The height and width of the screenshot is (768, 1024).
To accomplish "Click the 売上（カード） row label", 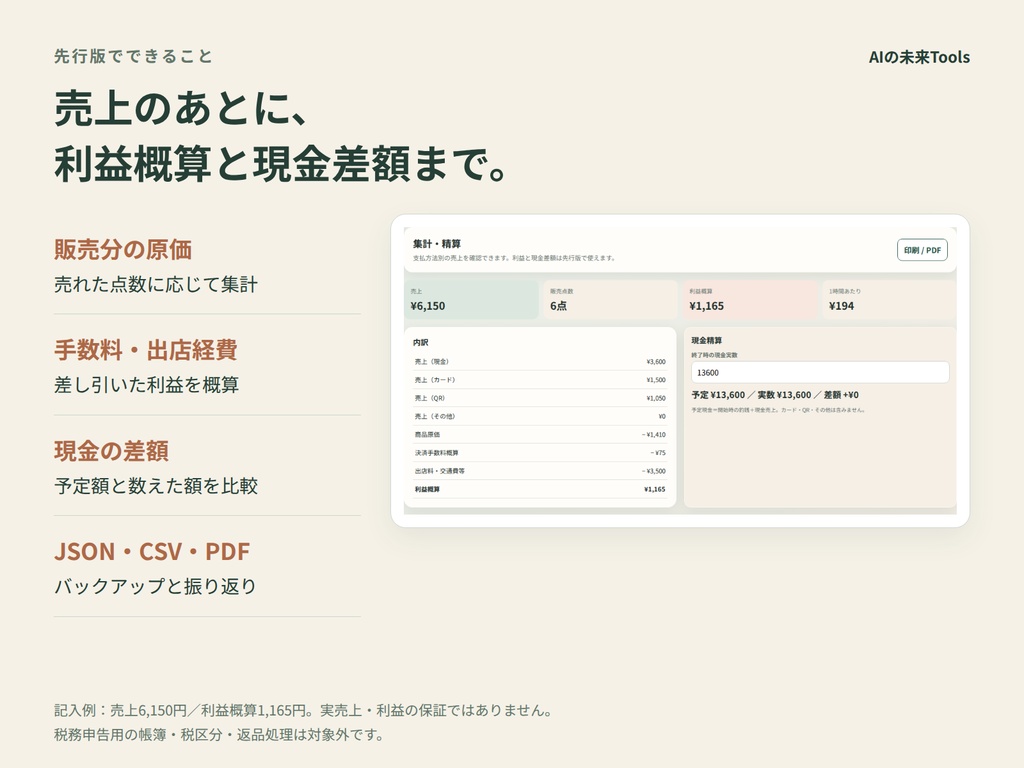I will (435, 379).
